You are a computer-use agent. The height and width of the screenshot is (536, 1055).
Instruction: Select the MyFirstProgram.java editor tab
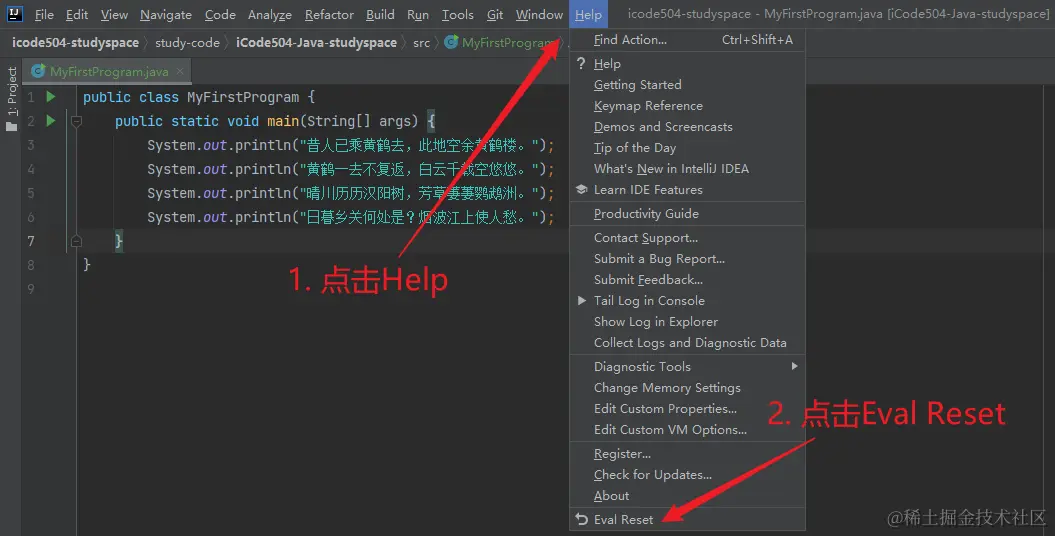(x=108, y=71)
